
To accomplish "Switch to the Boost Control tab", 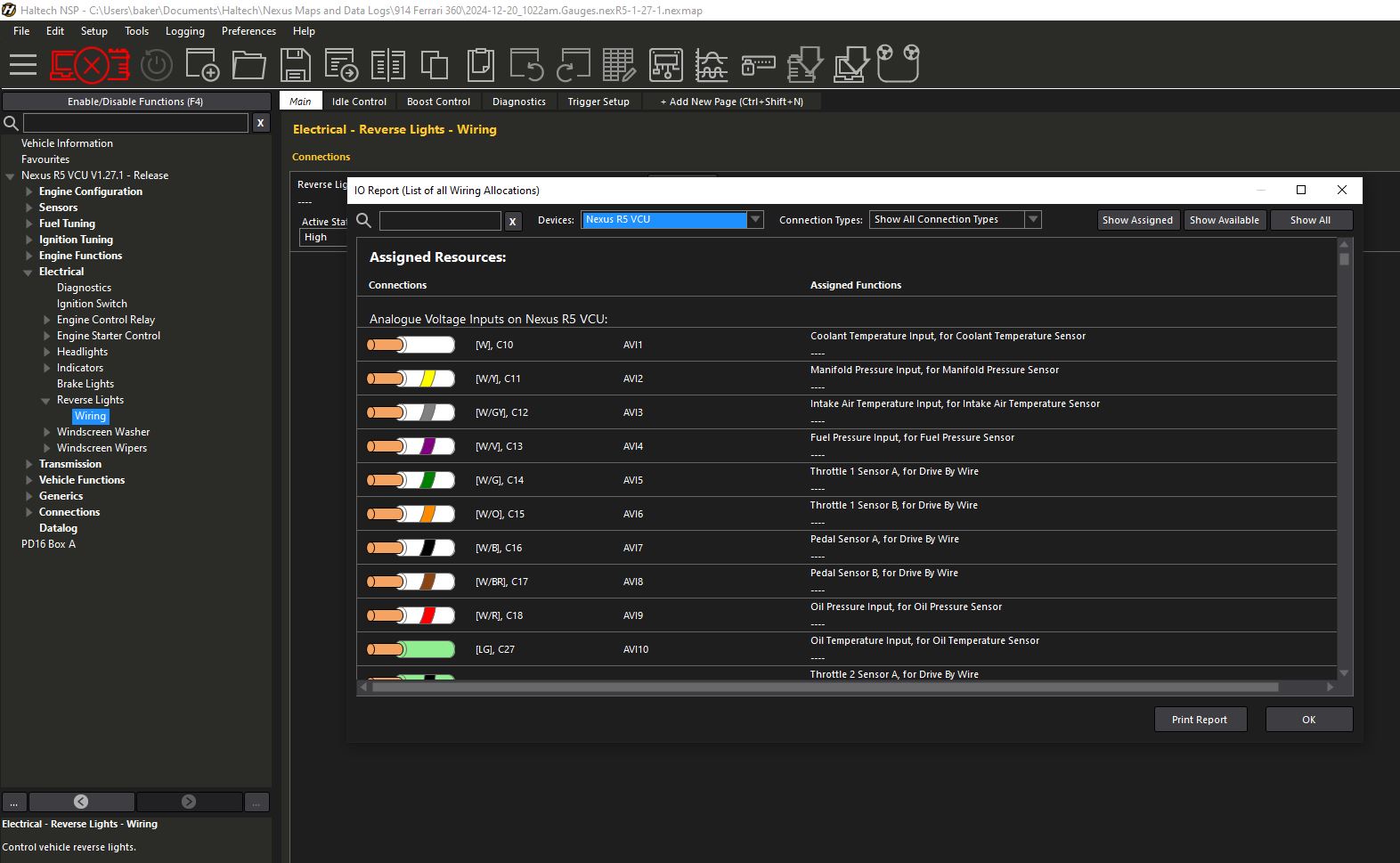I will [x=438, y=102].
